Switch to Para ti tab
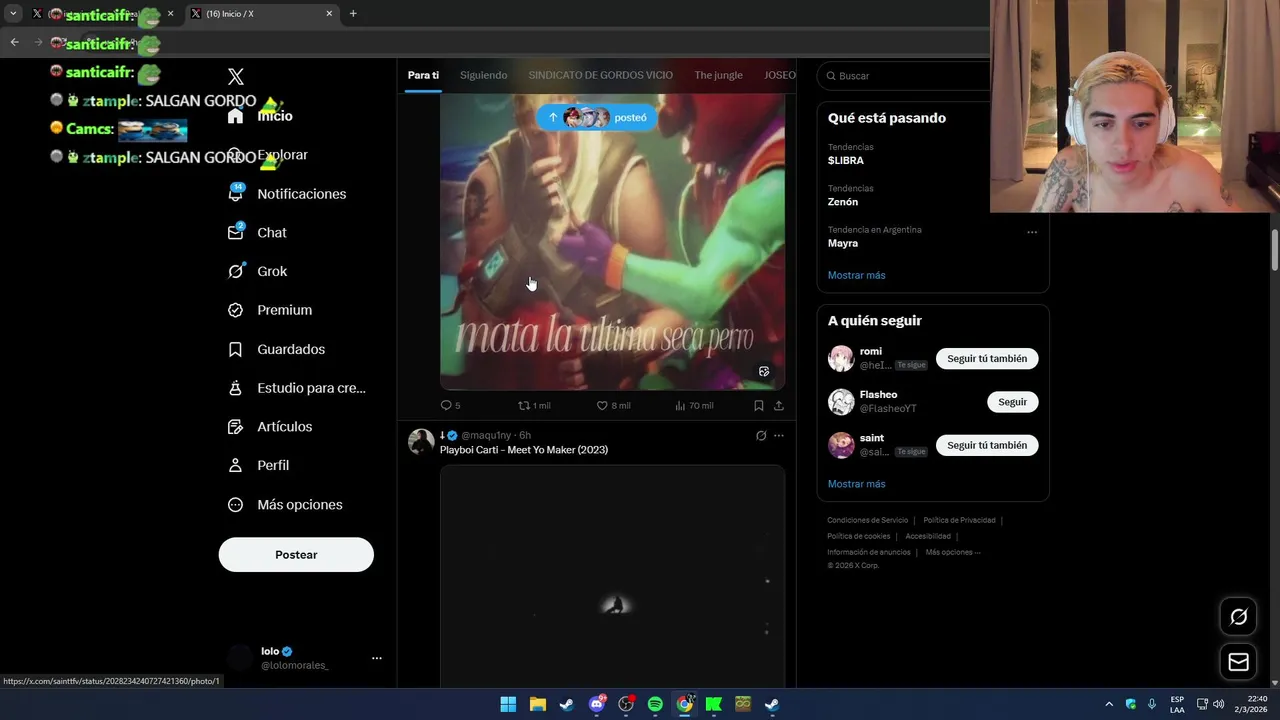 [423, 75]
